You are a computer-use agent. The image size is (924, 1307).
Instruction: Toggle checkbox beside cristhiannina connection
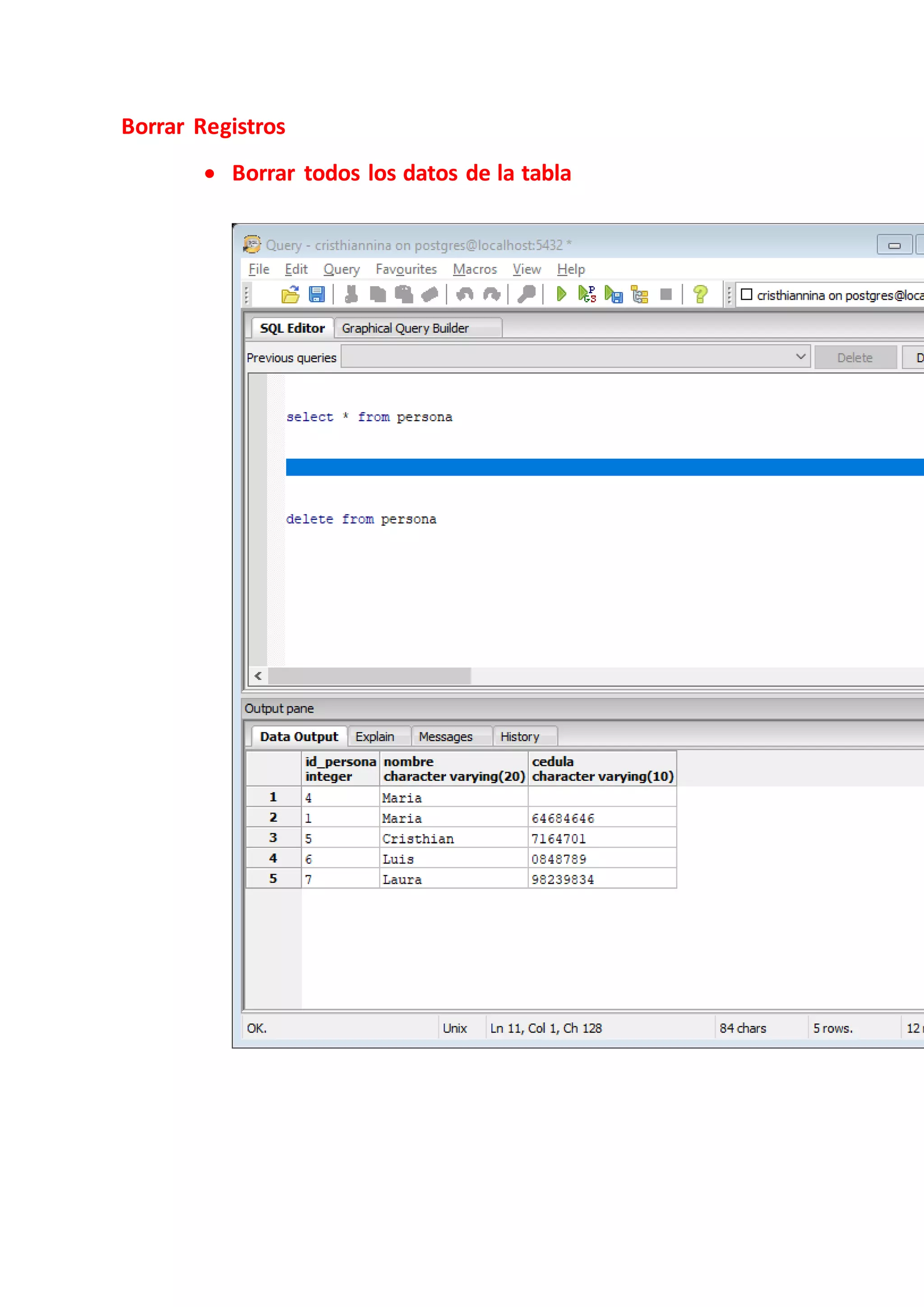pos(747,294)
